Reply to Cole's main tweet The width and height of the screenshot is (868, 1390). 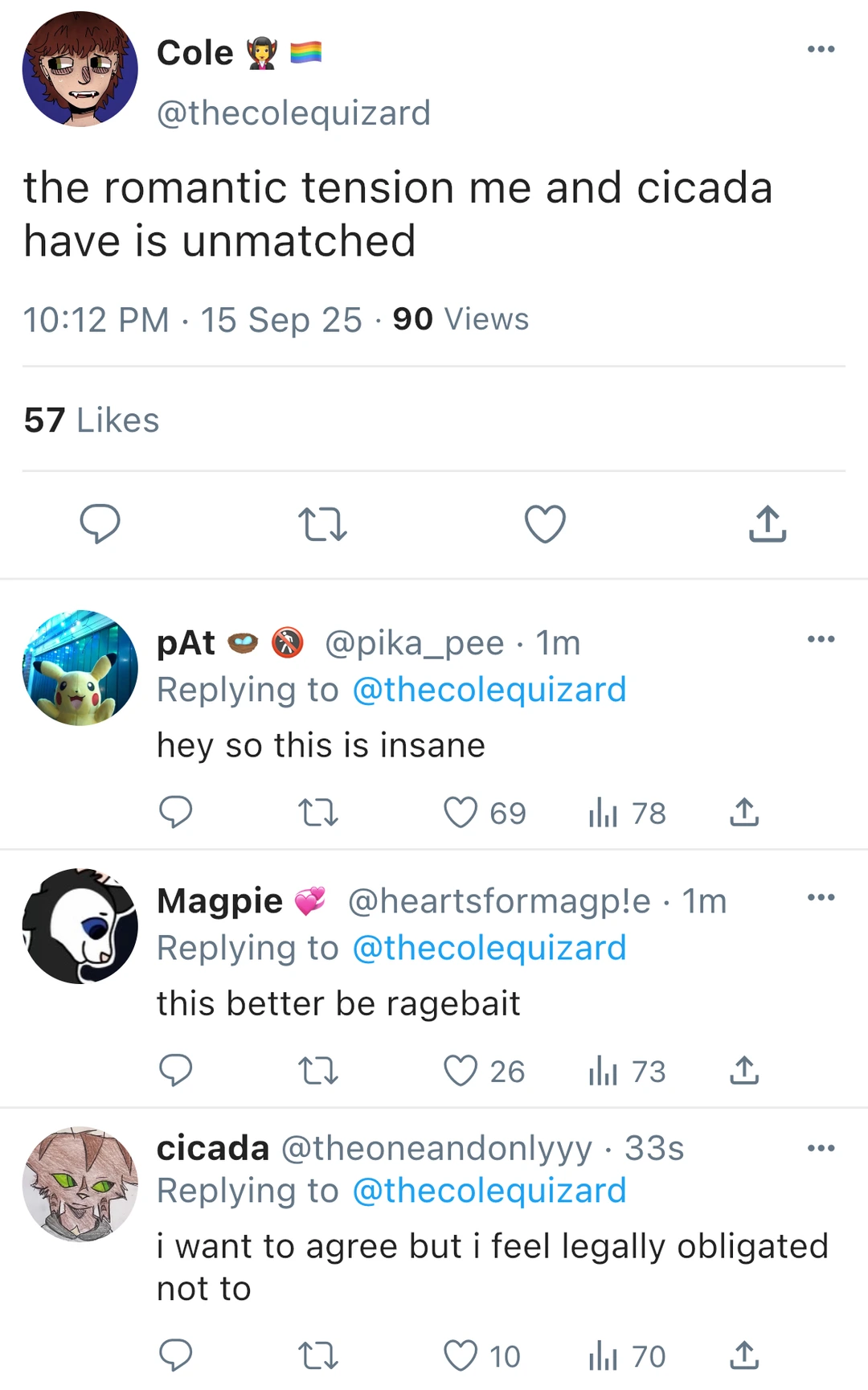tap(100, 524)
